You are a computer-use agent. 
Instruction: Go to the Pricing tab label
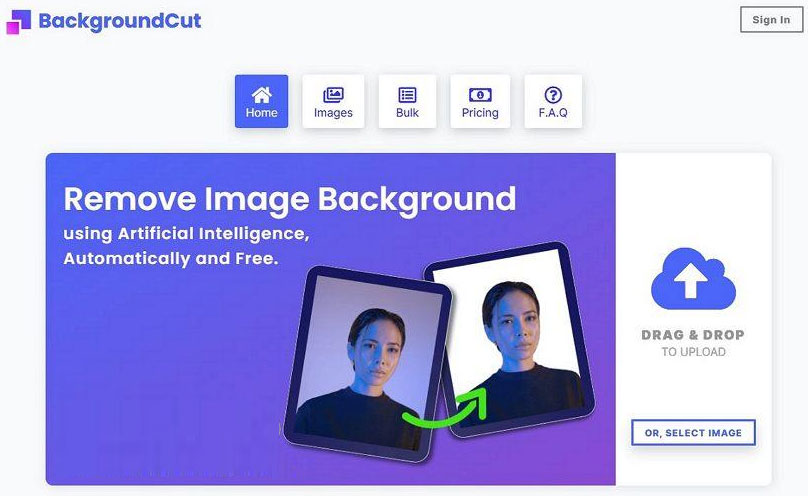tap(480, 113)
